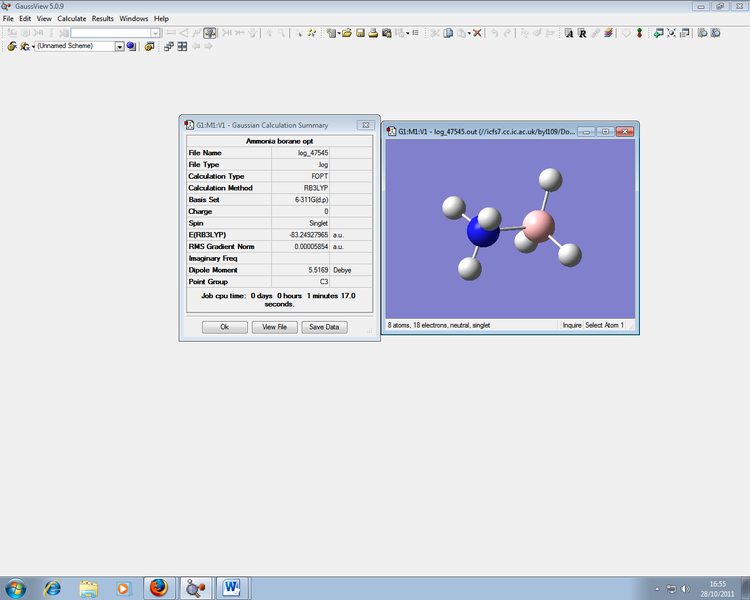The image size is (750, 600).
Task: Click the Basis Set value 6-311G(d,p)
Action: 311,200
